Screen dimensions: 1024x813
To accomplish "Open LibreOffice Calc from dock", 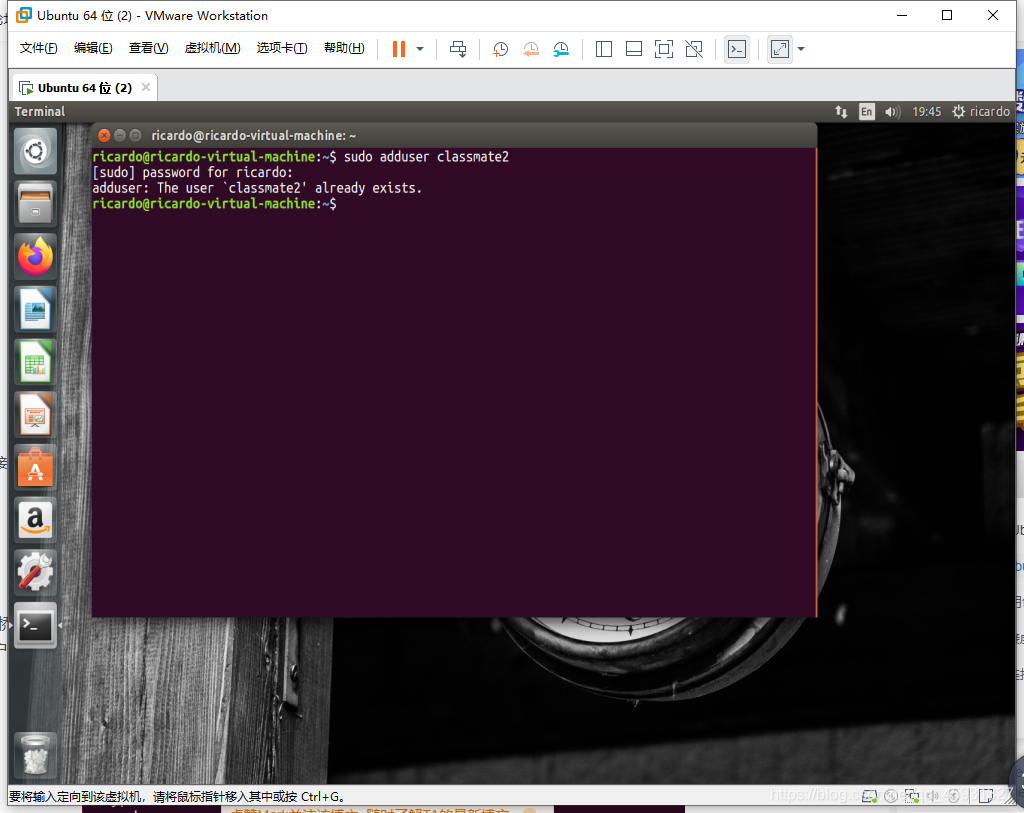I will 35,362.
